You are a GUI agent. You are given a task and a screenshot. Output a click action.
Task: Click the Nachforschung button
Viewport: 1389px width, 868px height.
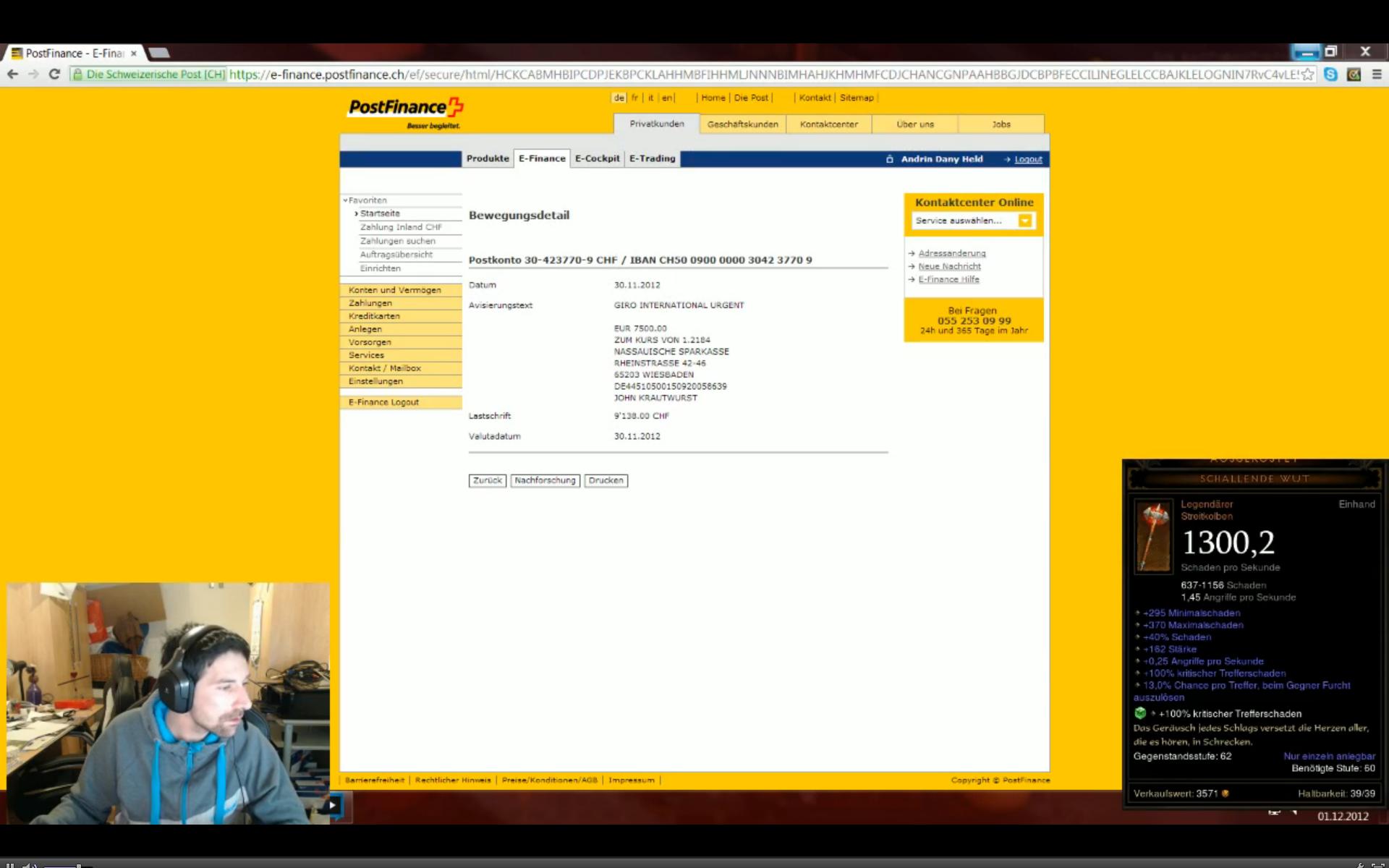point(545,480)
